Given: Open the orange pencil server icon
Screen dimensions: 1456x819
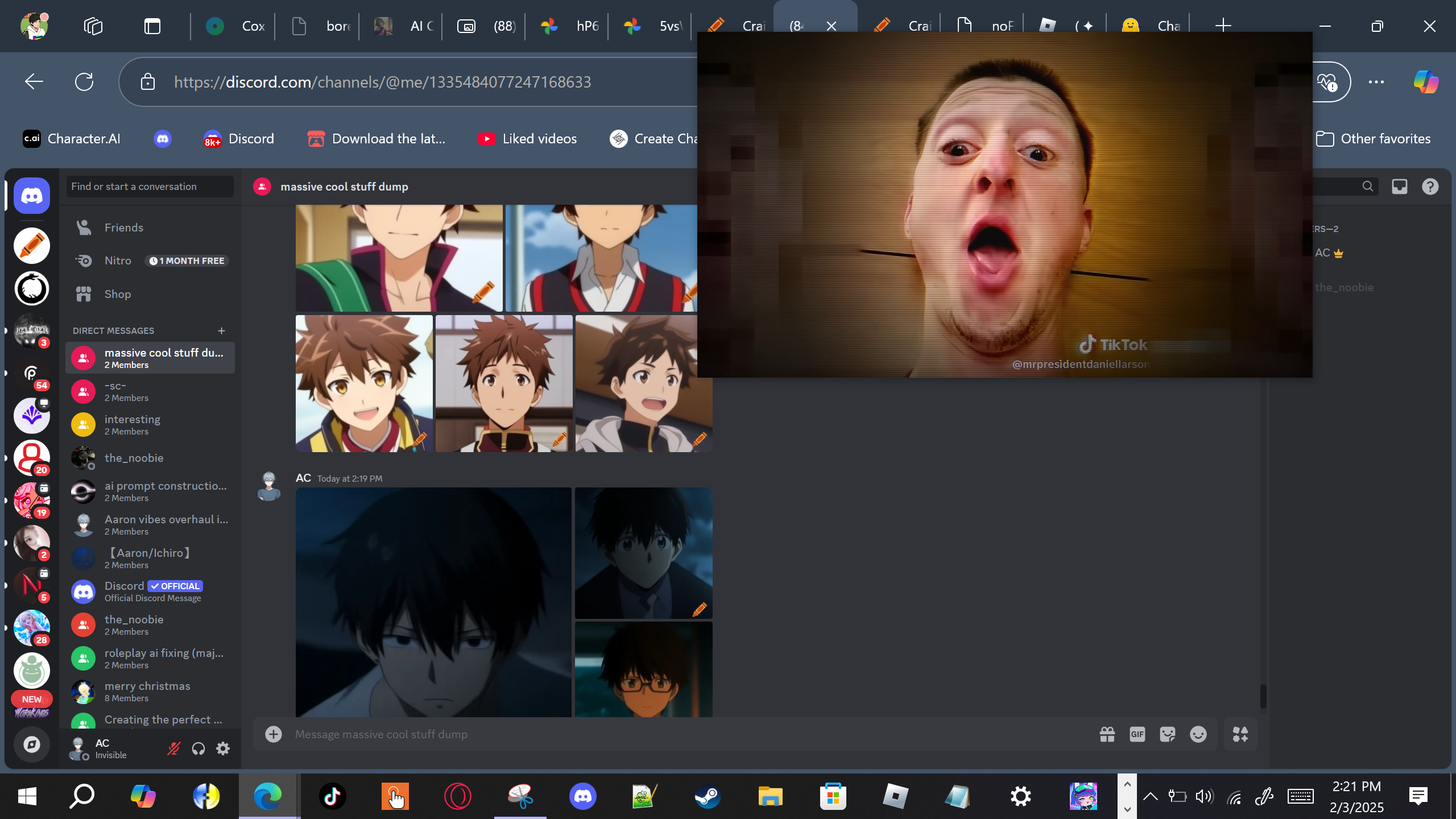Looking at the screenshot, I should (x=32, y=246).
